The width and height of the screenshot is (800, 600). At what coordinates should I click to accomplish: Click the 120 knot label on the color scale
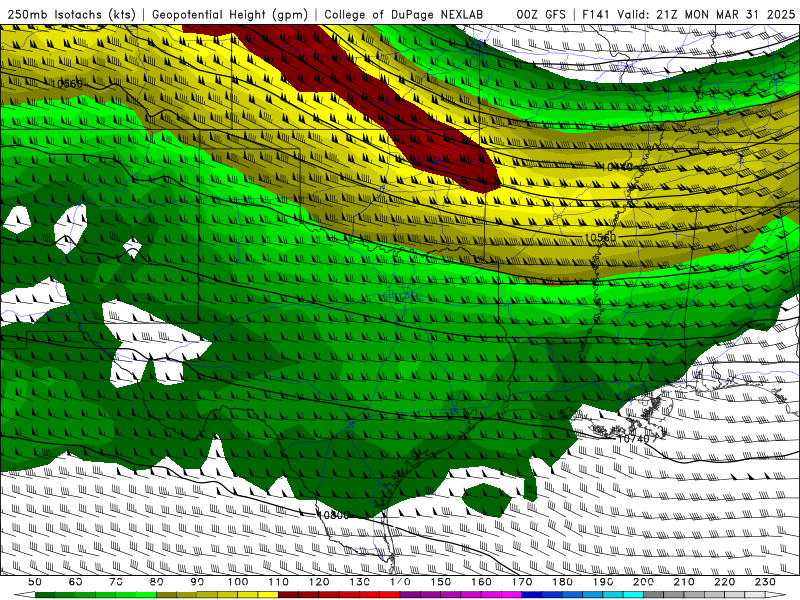click(319, 582)
